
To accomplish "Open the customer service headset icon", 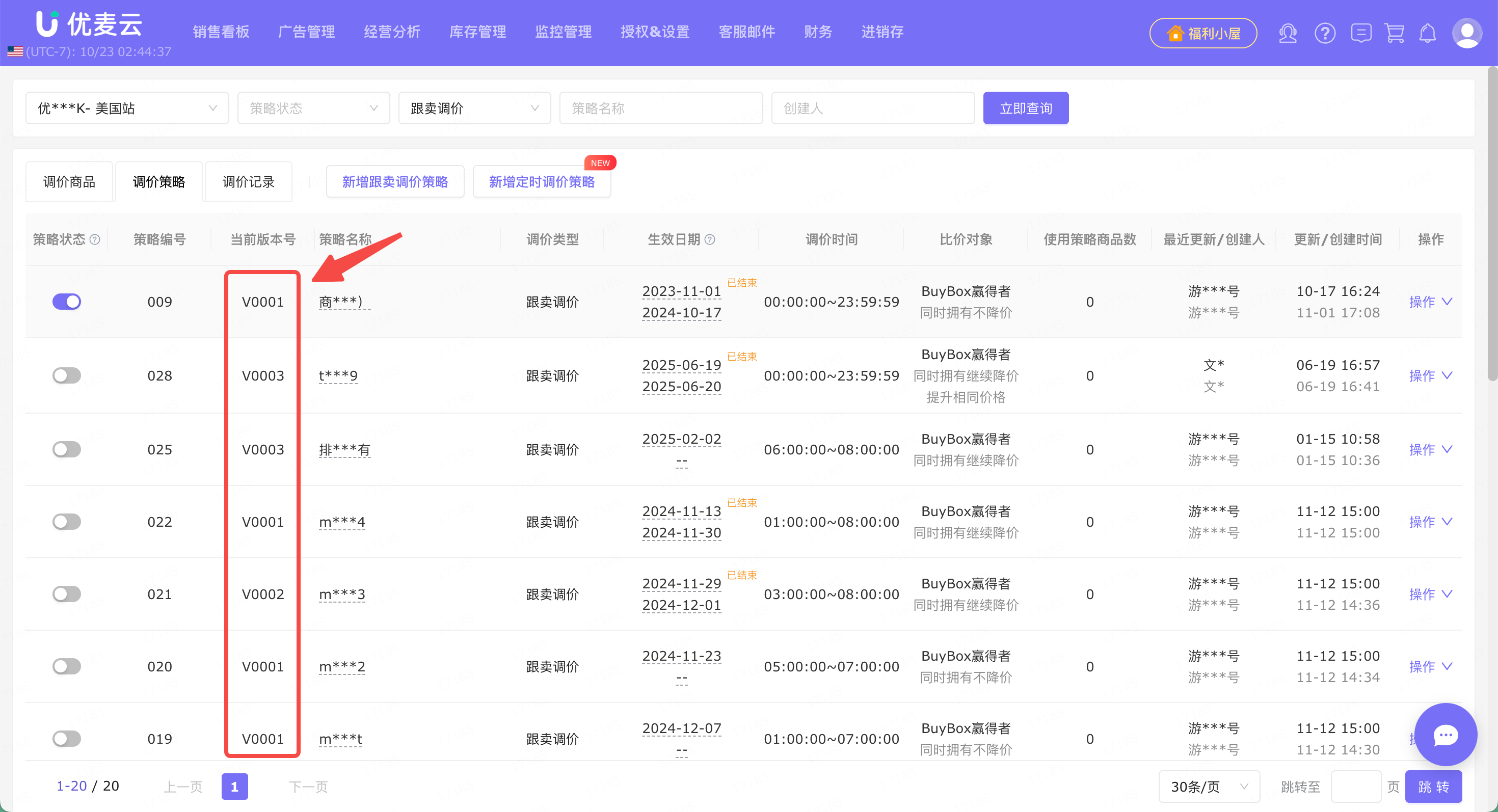I will tap(1288, 33).
